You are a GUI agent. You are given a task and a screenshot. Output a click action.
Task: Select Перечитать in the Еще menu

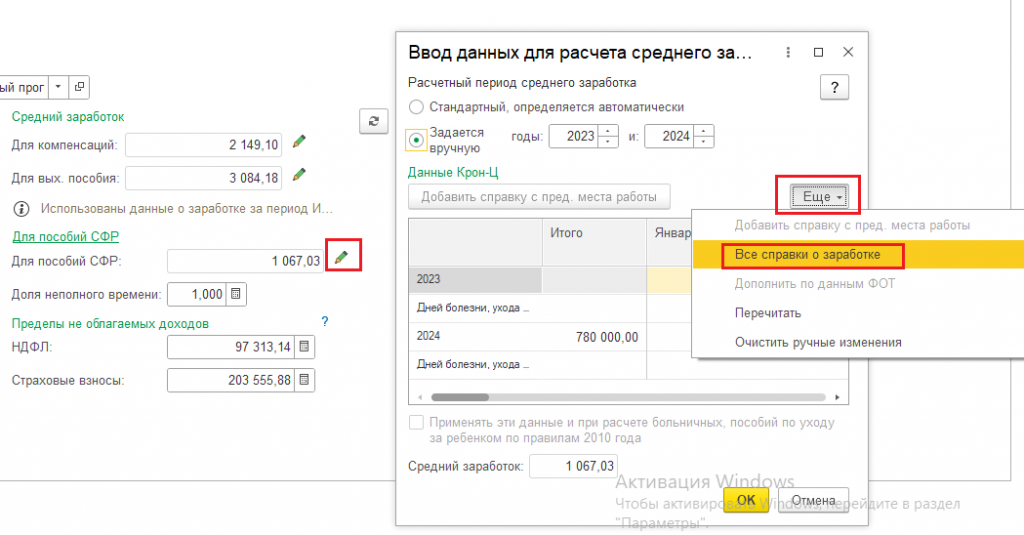tap(768, 313)
